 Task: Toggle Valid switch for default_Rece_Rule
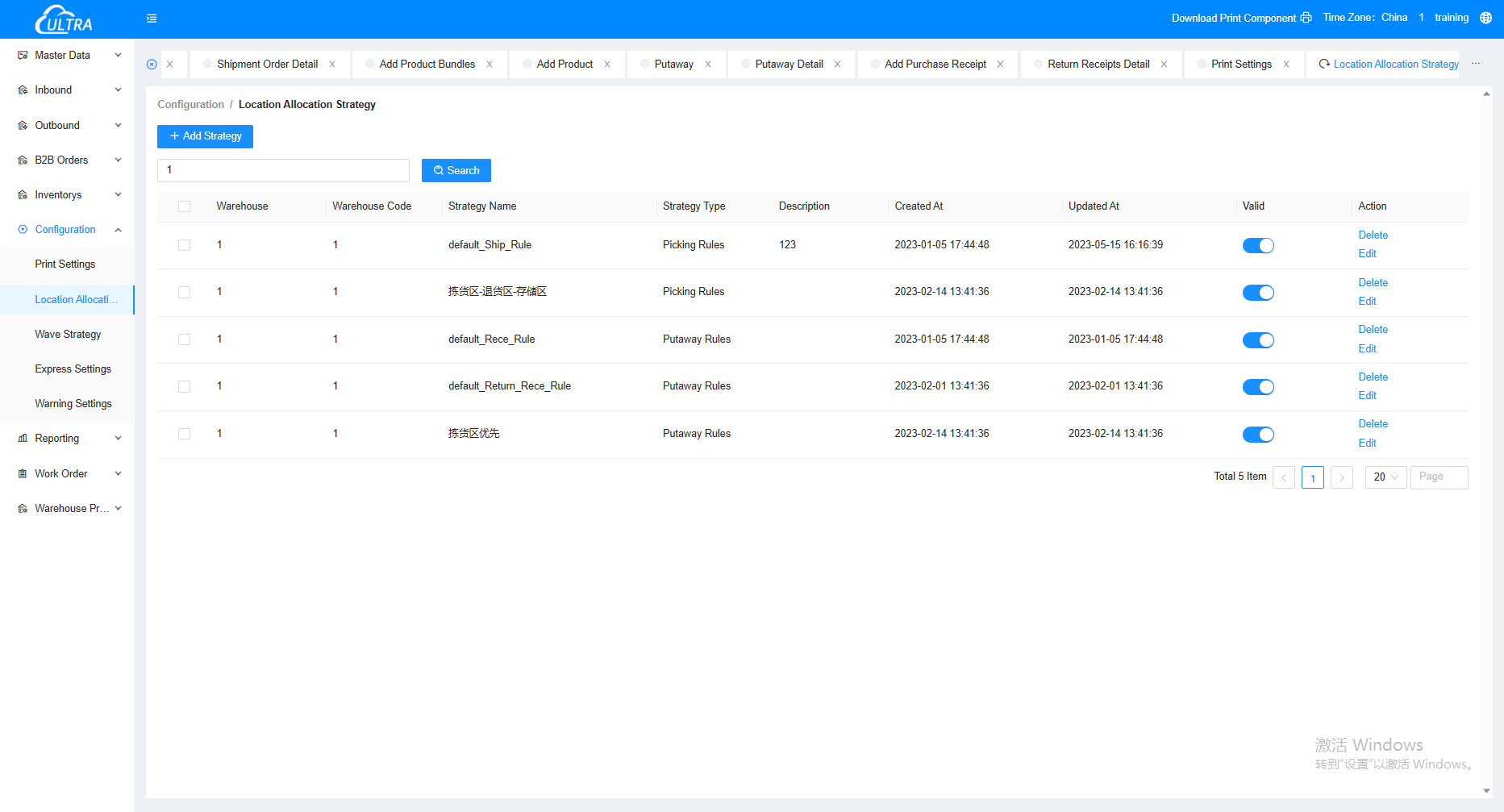point(1258,340)
